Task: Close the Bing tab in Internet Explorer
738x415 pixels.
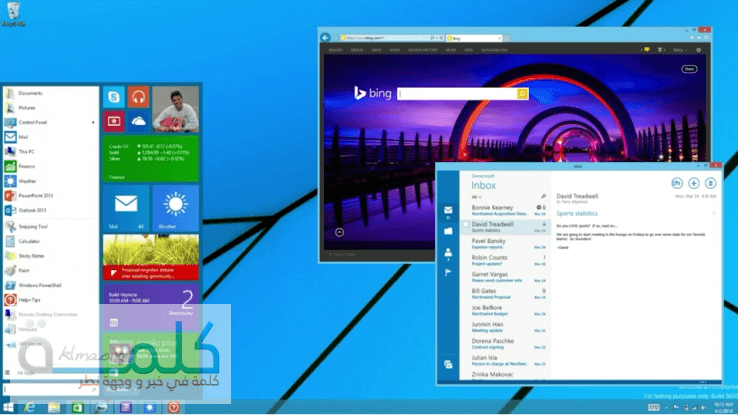Action: 499,38
